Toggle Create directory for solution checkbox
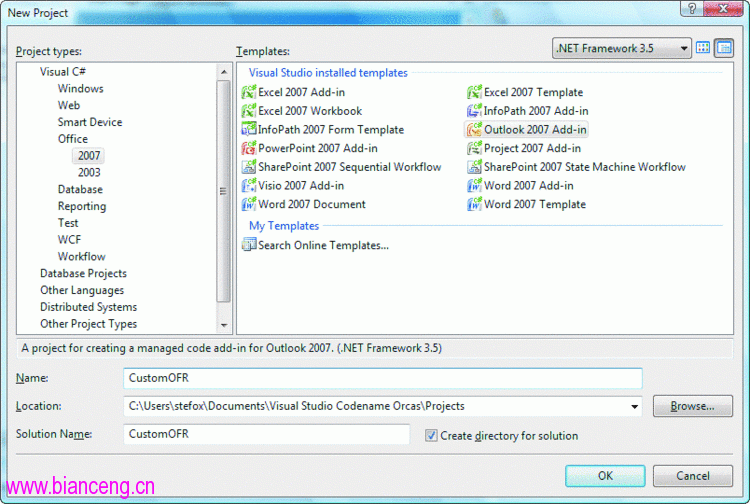The height and width of the screenshot is (504, 750). 431,435
